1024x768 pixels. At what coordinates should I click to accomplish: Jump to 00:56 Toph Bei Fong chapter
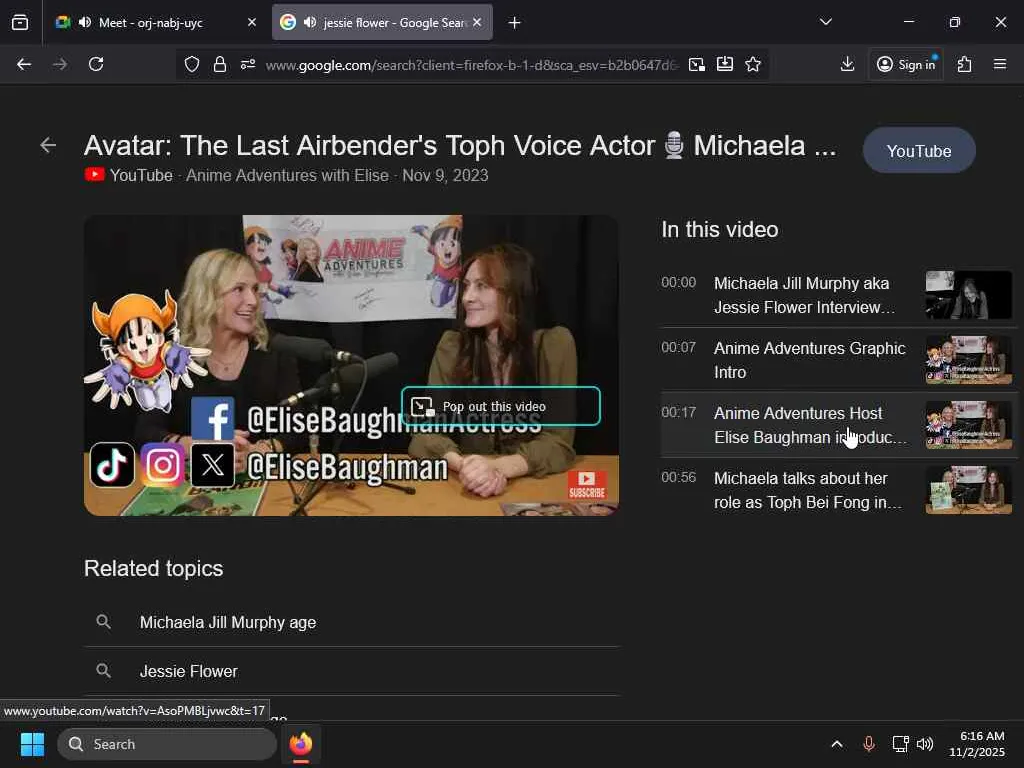(839, 490)
